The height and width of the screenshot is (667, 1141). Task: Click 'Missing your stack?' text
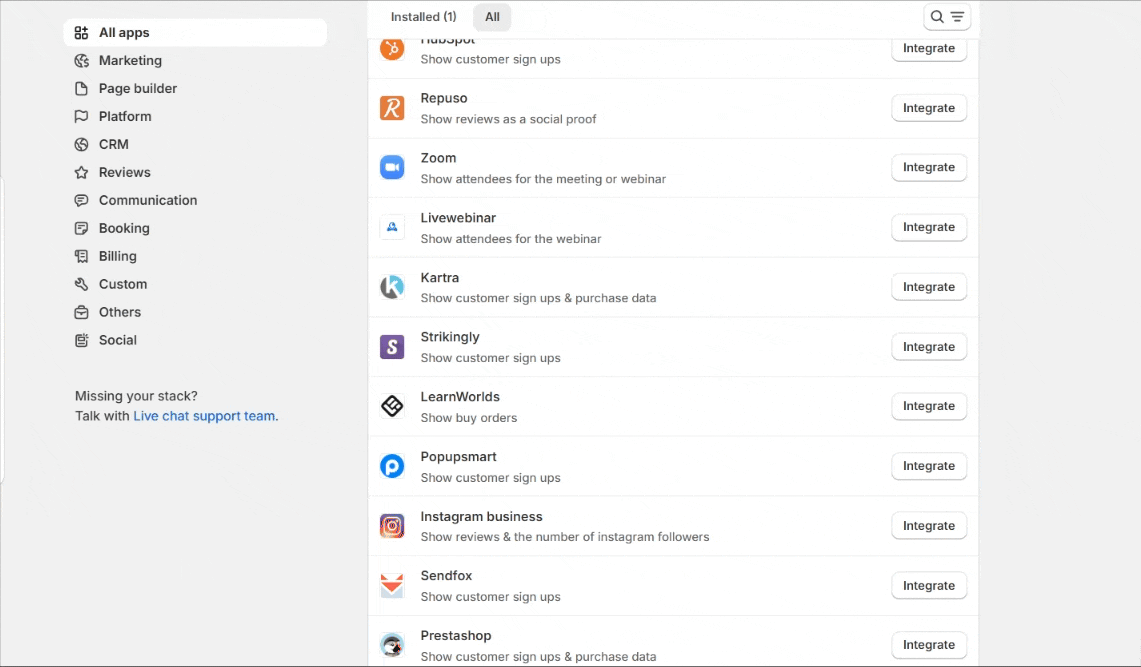(x=136, y=396)
